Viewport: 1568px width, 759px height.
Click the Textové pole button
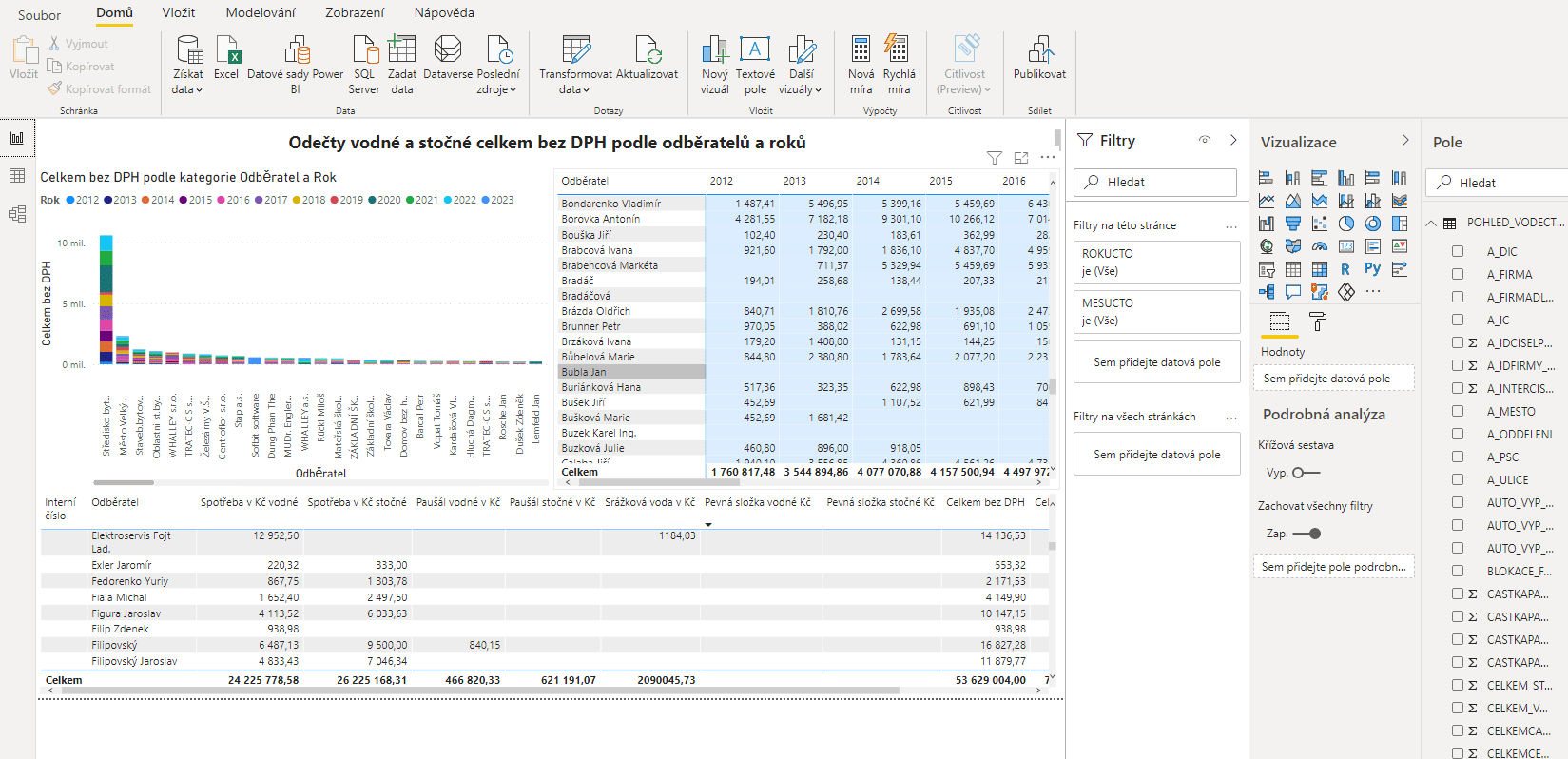click(x=755, y=65)
